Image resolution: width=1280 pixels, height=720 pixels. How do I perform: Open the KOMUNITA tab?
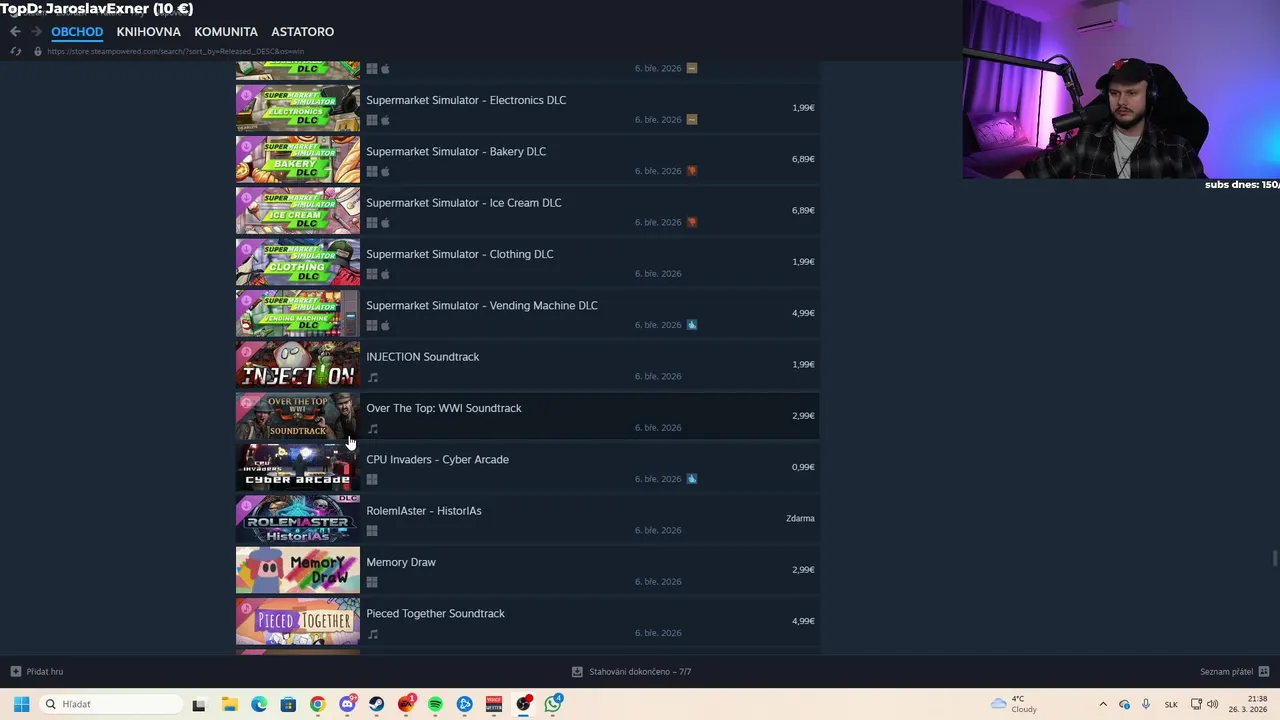[226, 32]
